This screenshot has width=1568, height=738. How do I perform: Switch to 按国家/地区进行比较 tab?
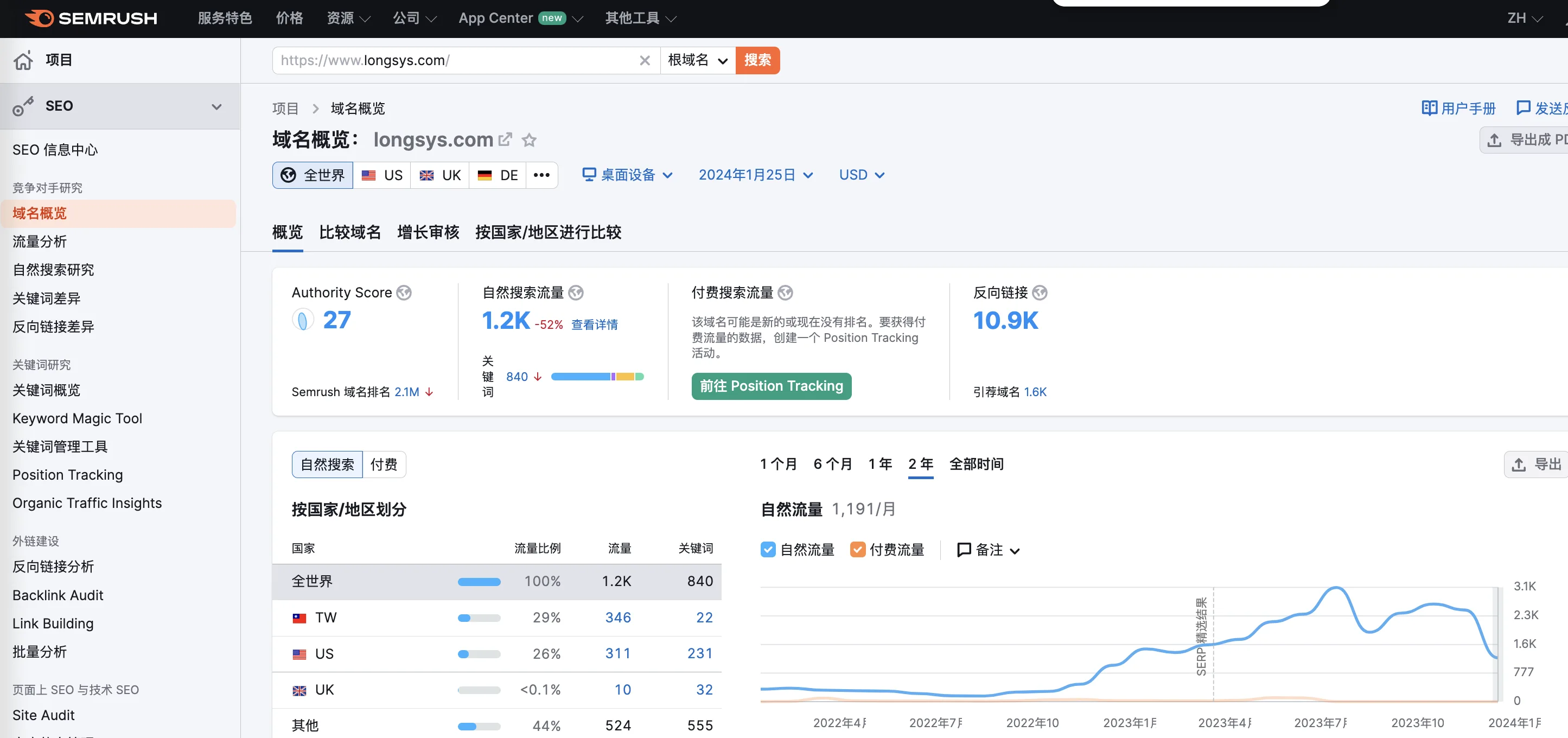tap(548, 232)
